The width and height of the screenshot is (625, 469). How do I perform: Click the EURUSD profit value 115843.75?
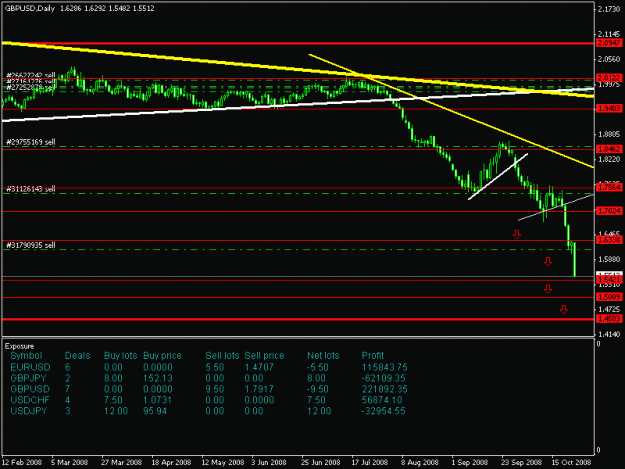pos(385,367)
